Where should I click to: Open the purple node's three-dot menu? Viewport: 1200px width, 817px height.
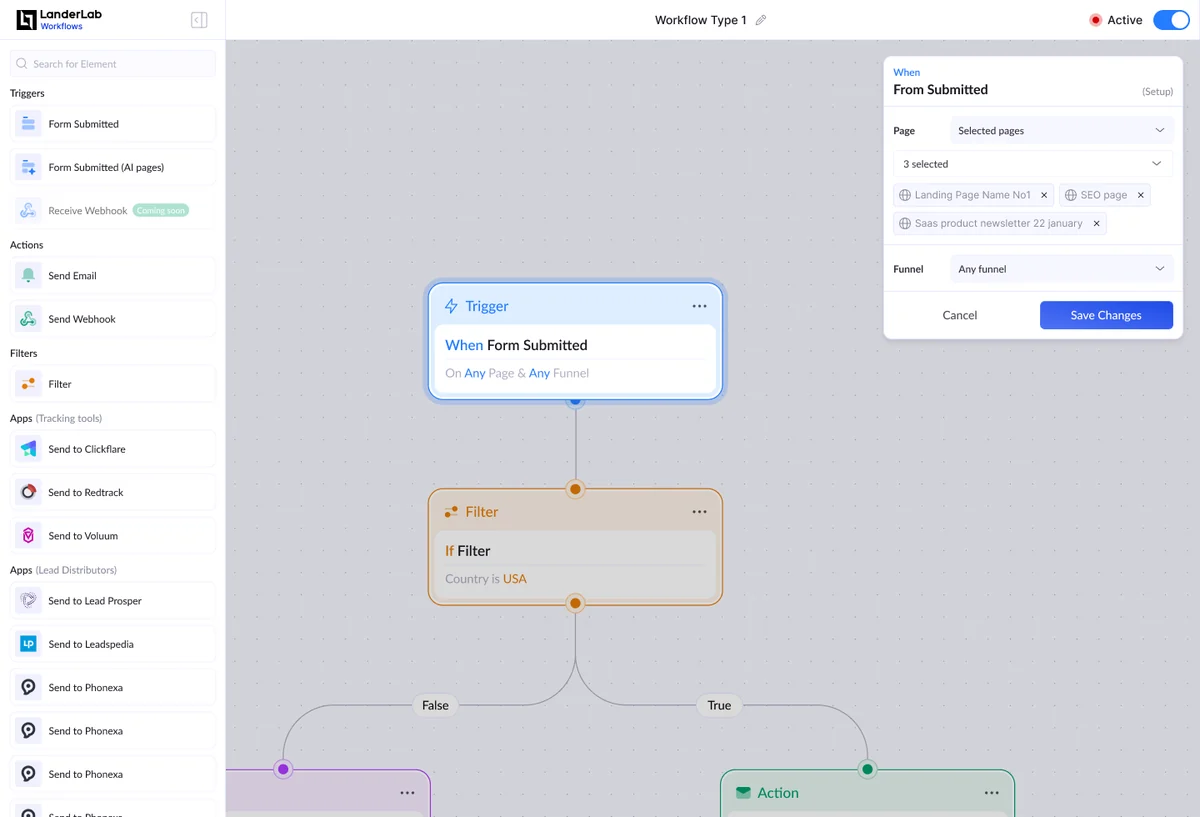tap(407, 793)
